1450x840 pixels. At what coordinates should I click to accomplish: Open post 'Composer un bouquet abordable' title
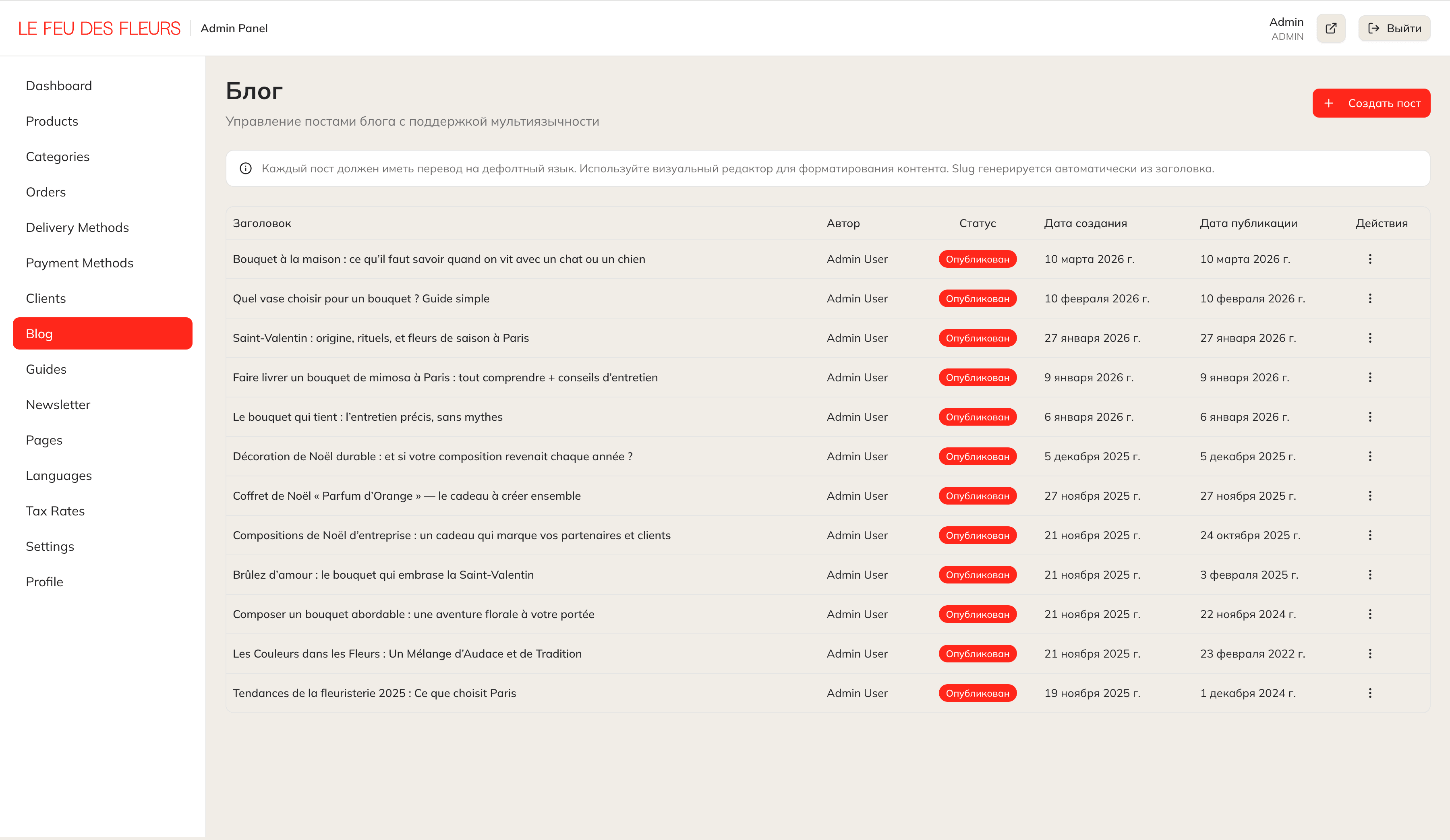click(x=413, y=614)
